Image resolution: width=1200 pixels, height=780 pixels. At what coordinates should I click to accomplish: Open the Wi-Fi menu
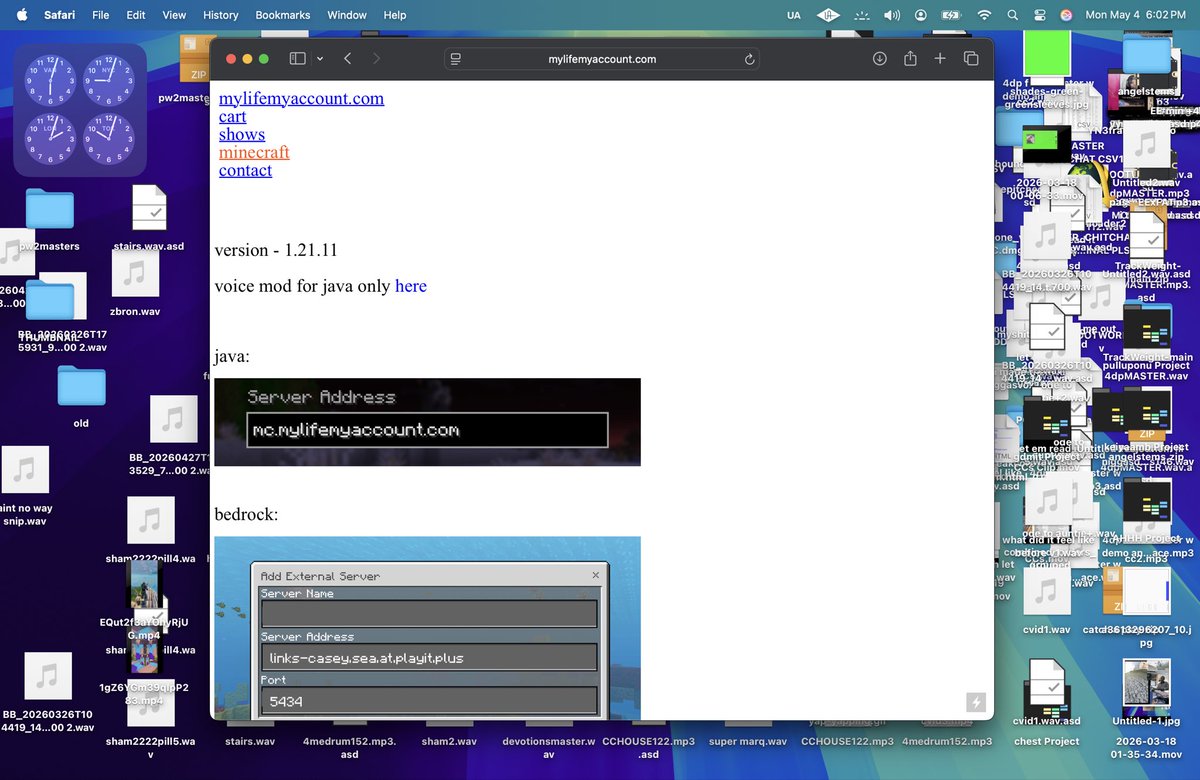[985, 15]
